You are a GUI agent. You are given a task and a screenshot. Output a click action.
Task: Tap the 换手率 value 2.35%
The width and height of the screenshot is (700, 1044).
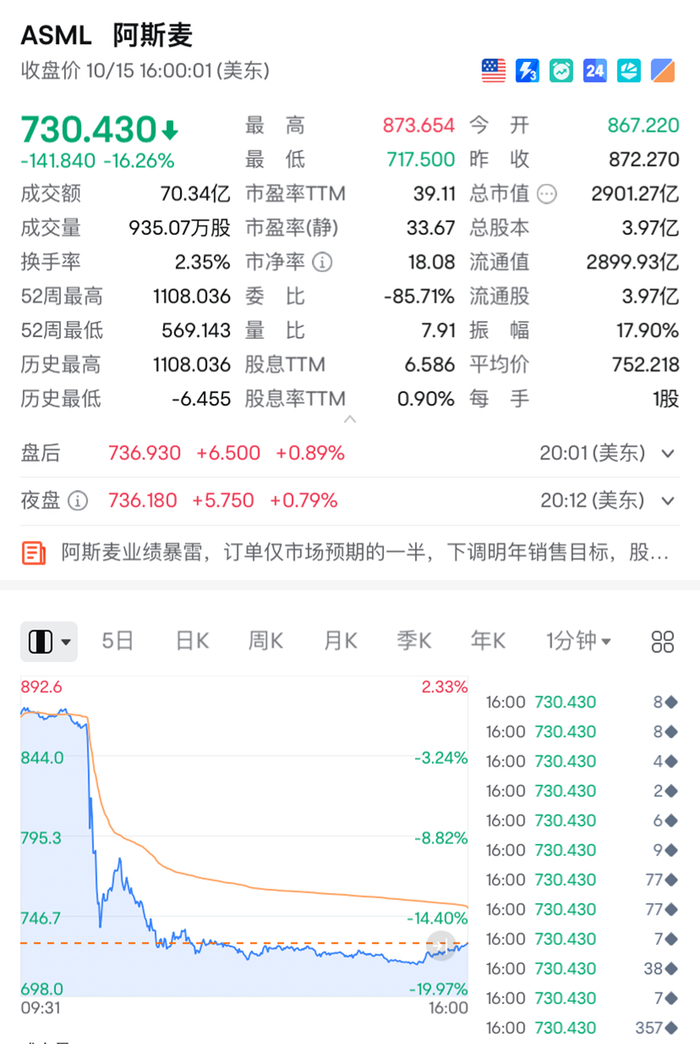click(202, 262)
